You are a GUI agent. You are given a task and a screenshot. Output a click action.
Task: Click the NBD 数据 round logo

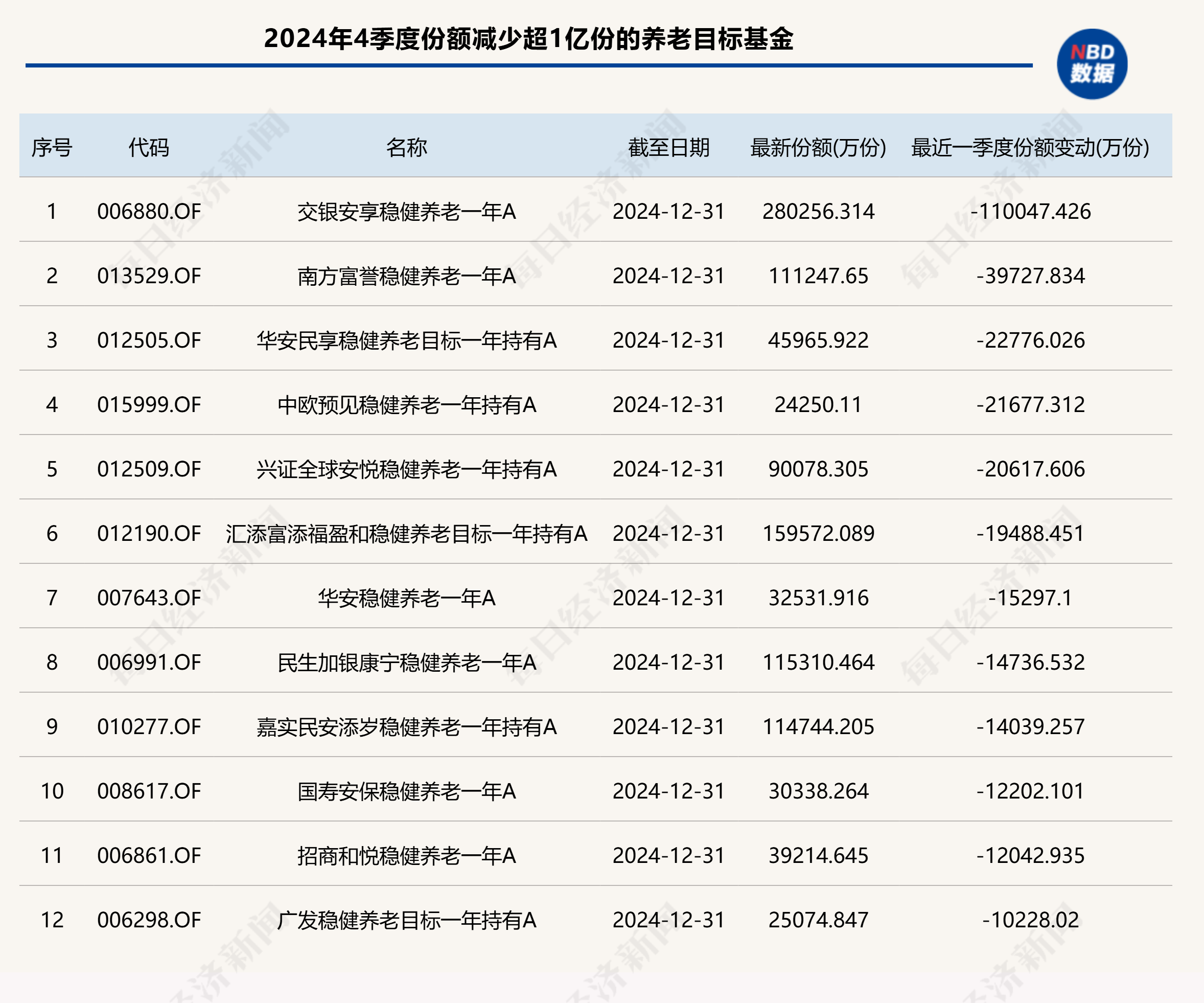click(1092, 64)
